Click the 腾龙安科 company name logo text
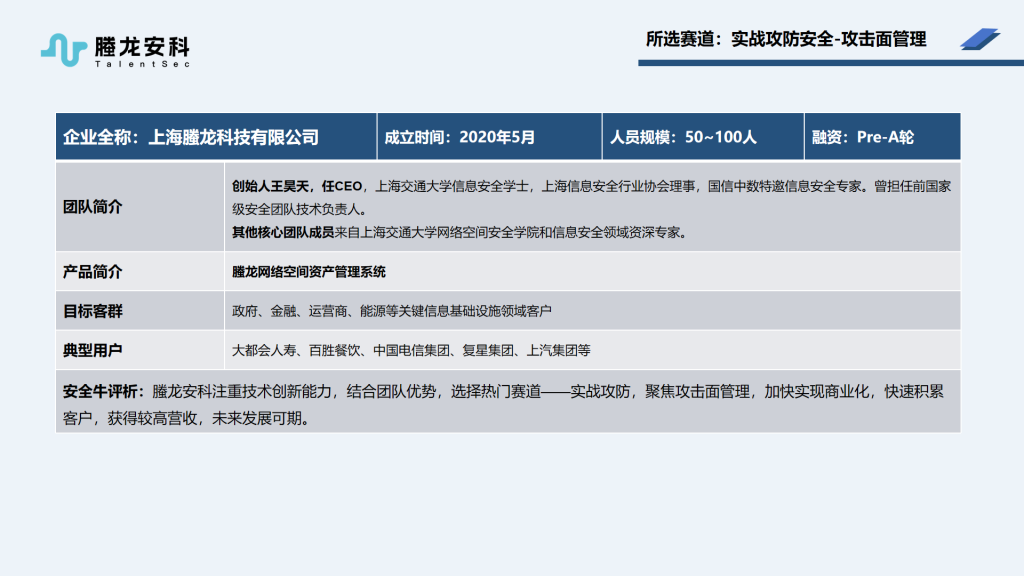 coord(142,46)
